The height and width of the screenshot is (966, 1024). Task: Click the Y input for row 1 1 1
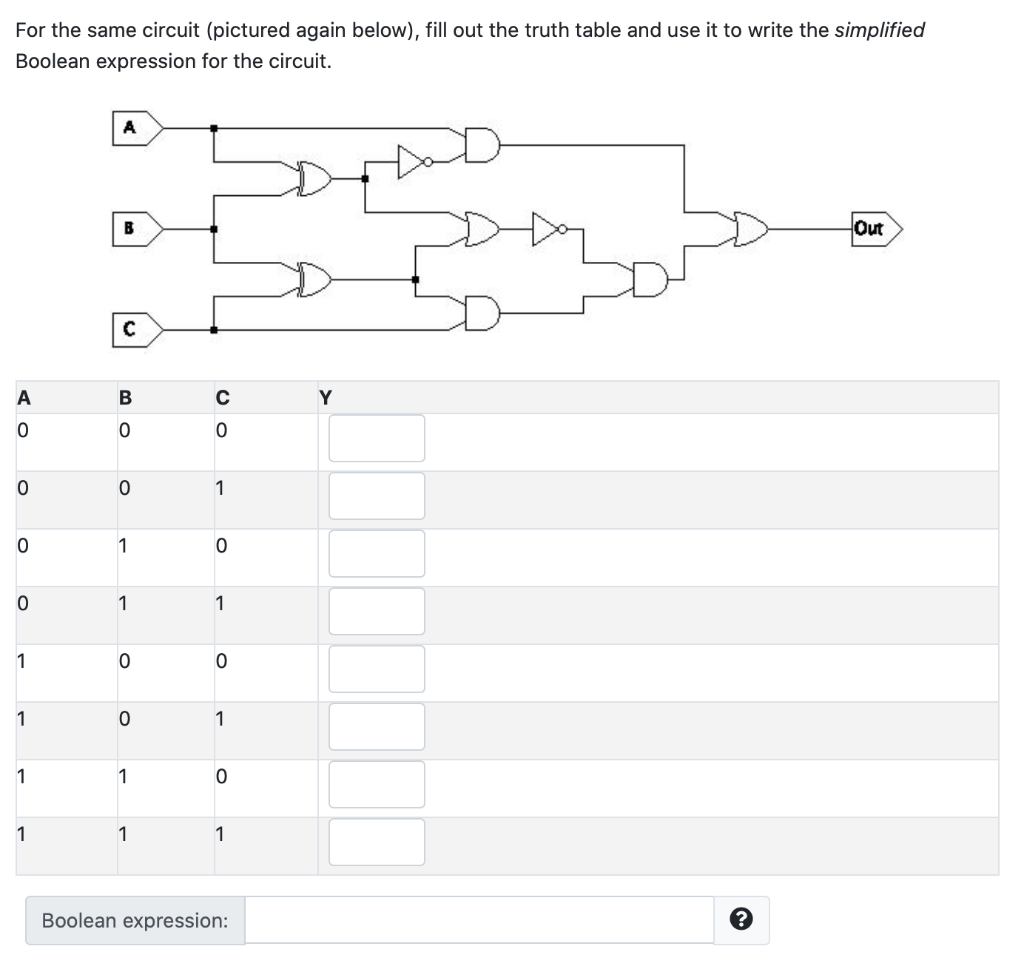pyautogui.click(x=376, y=842)
